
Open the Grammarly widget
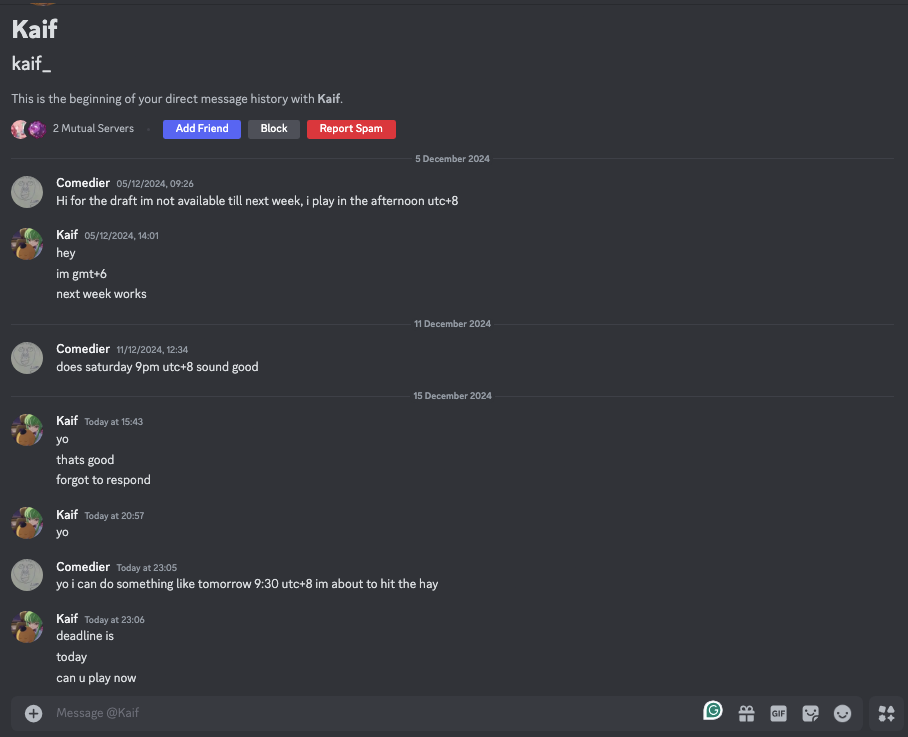(x=713, y=711)
